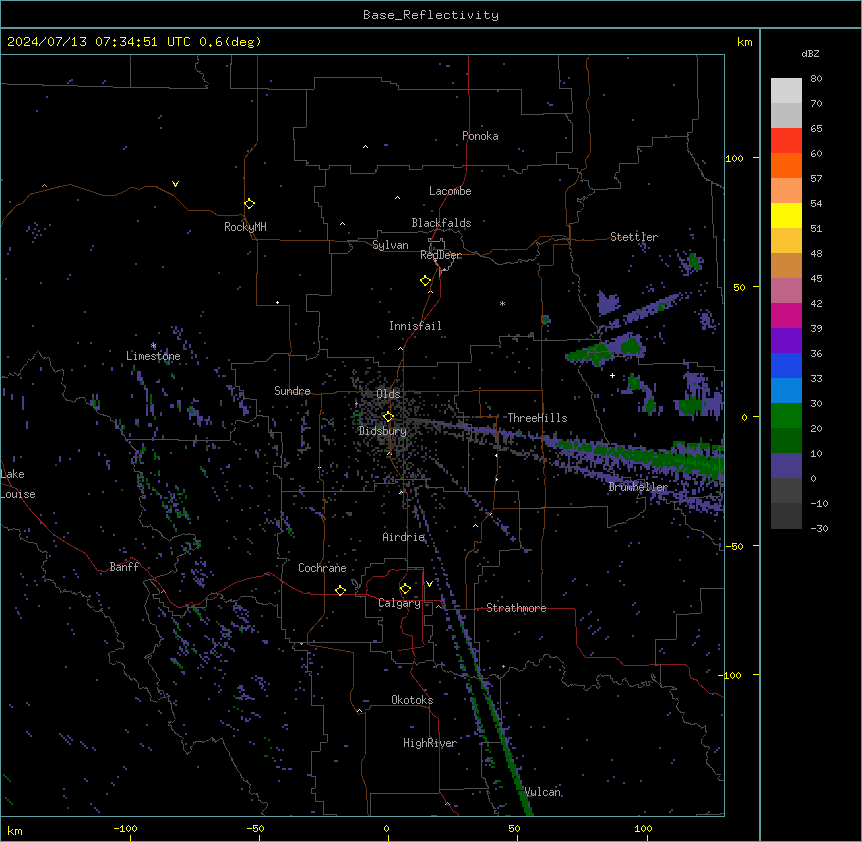862x842 pixels.
Task: Click the white asterisk east of Innisfail
Action: pyautogui.click(x=502, y=303)
